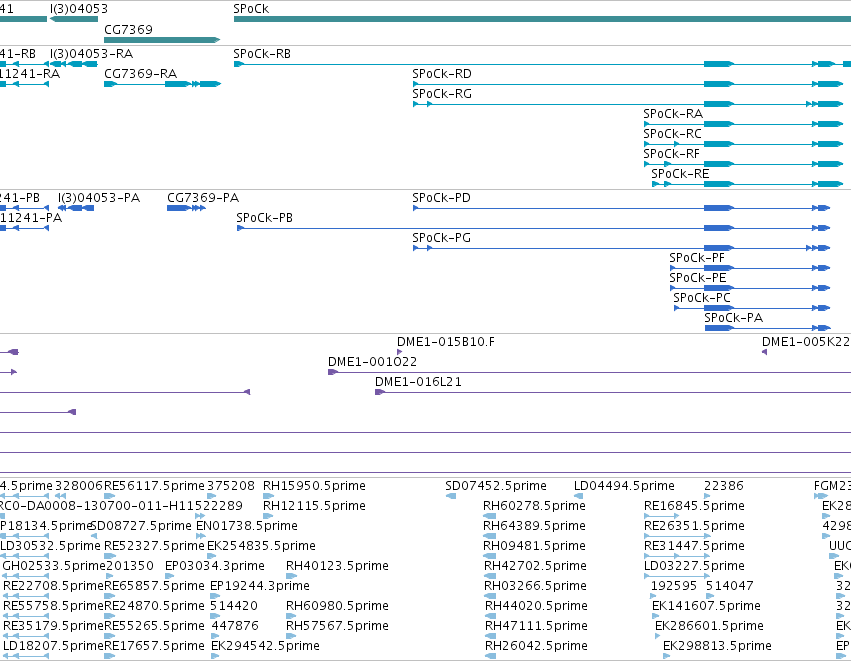Viewport: 851px width, 661px height.
Task: Click EST RH57567.5prime
Action: (338, 626)
